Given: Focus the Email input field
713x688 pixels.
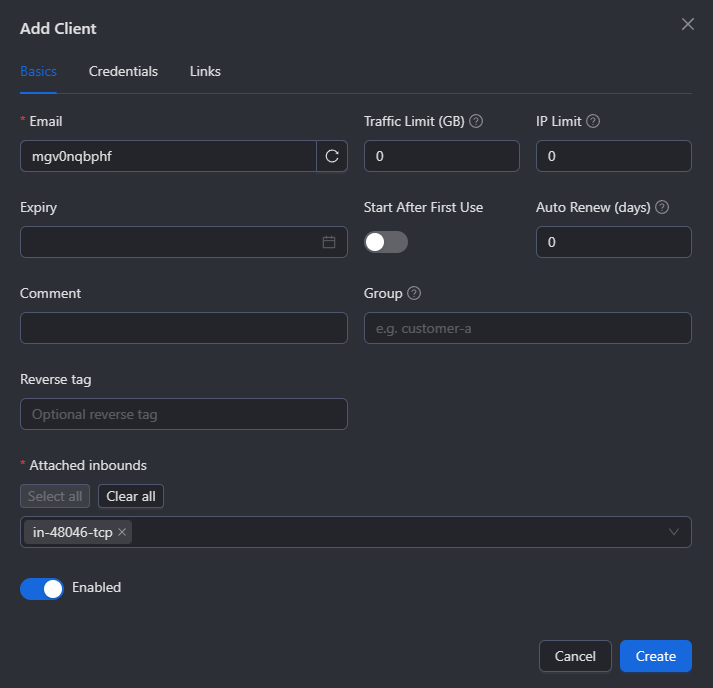Looking at the screenshot, I should coord(168,156).
